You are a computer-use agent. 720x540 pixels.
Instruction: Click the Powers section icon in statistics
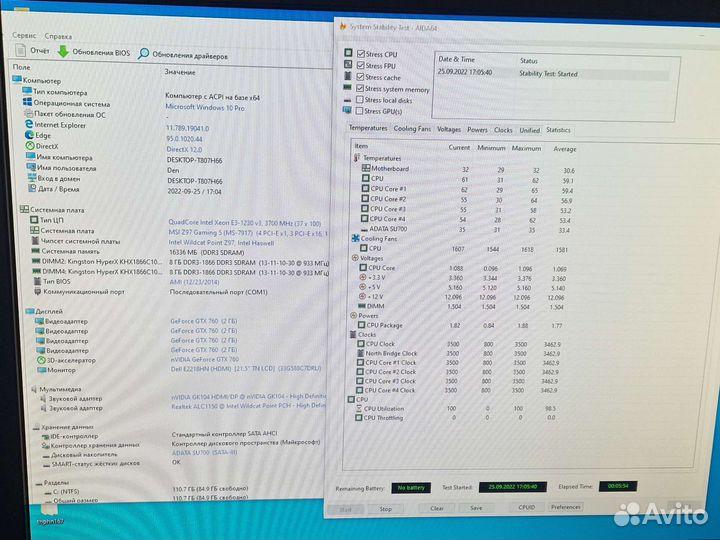click(x=354, y=315)
